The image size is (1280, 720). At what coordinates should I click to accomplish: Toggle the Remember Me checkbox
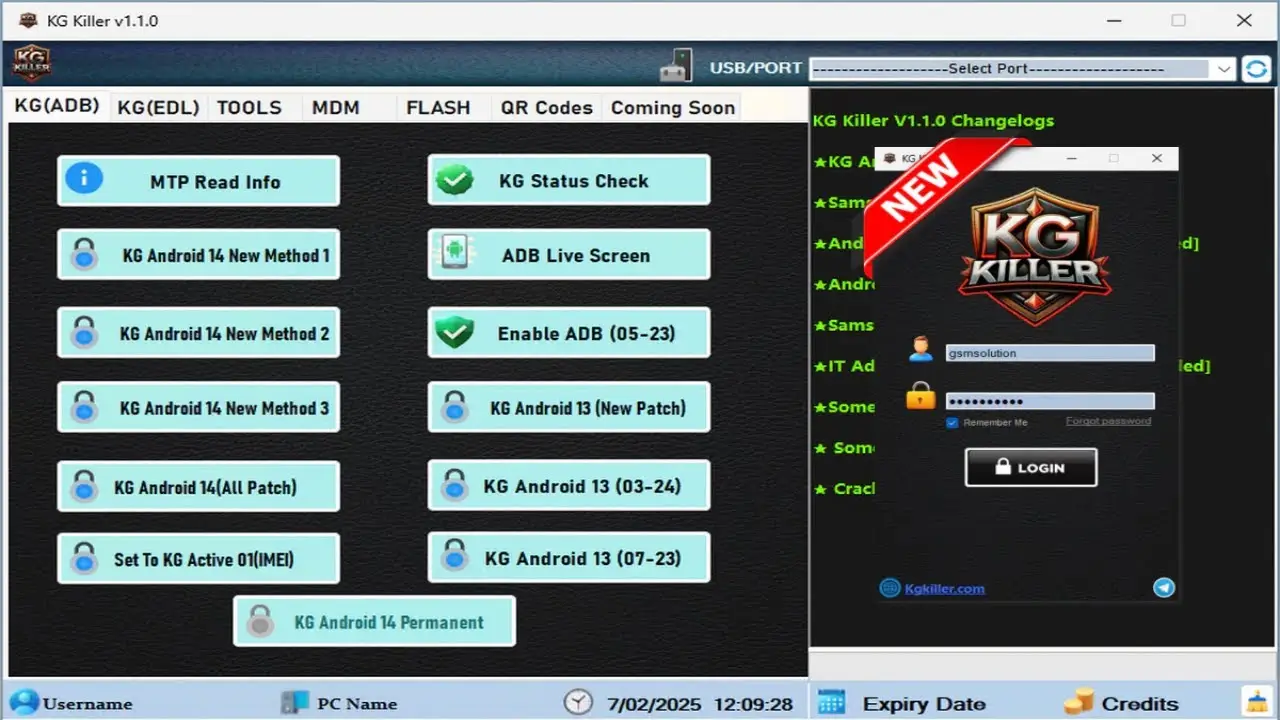pyautogui.click(x=952, y=423)
